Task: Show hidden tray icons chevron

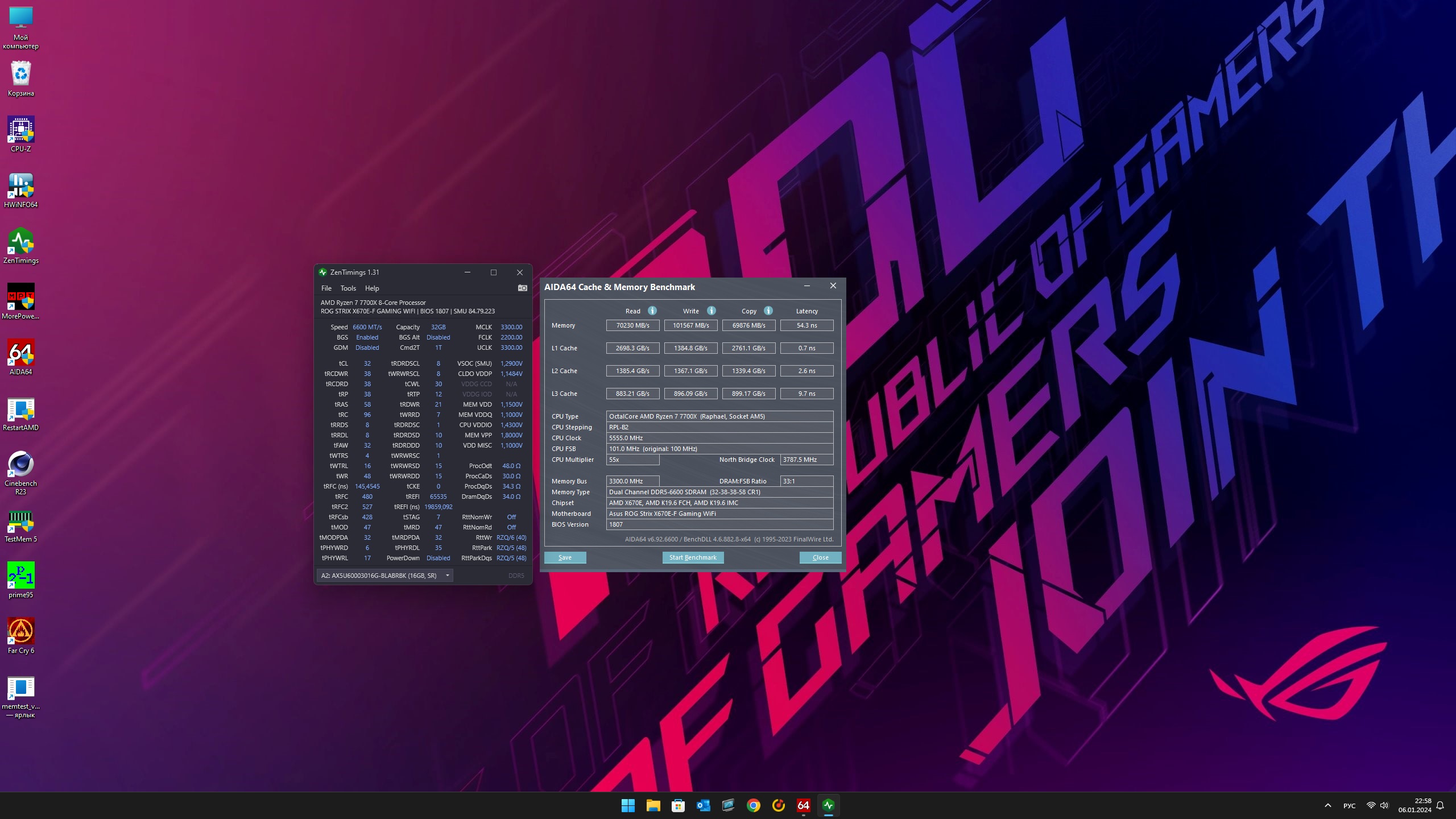Action: (1327, 805)
